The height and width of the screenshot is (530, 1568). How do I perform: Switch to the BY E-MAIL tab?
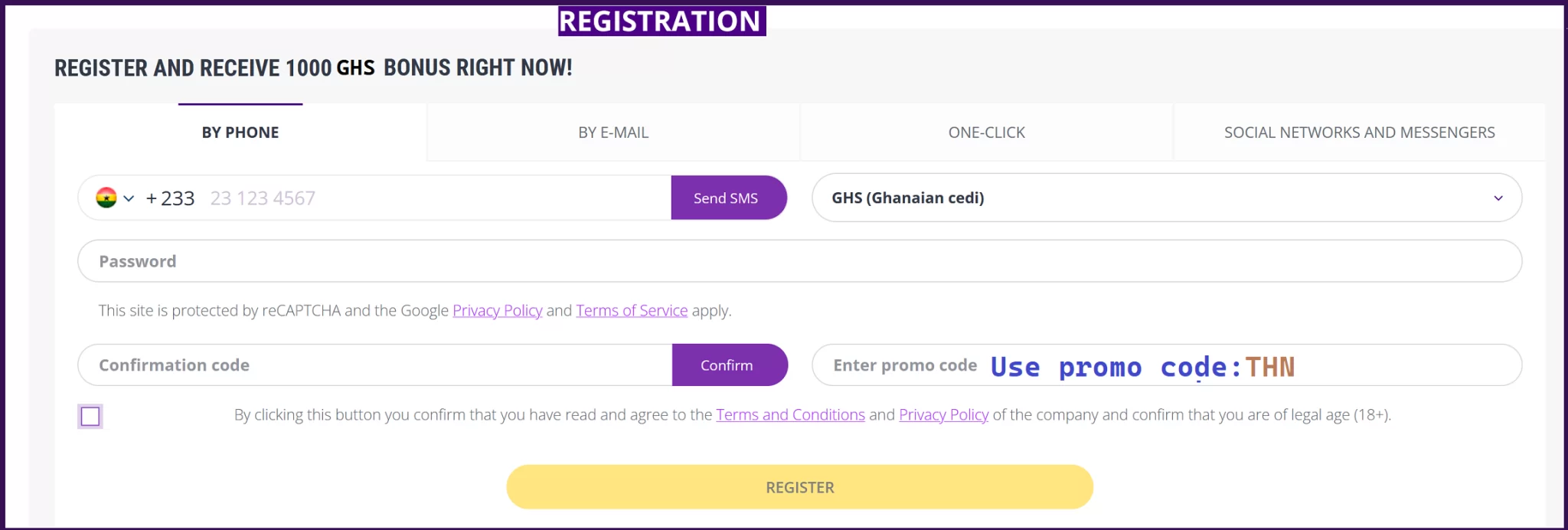click(x=613, y=132)
